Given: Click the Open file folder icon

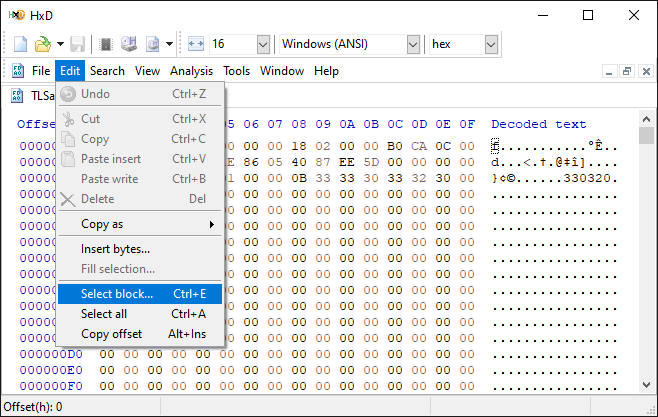Looking at the screenshot, I should 42,44.
